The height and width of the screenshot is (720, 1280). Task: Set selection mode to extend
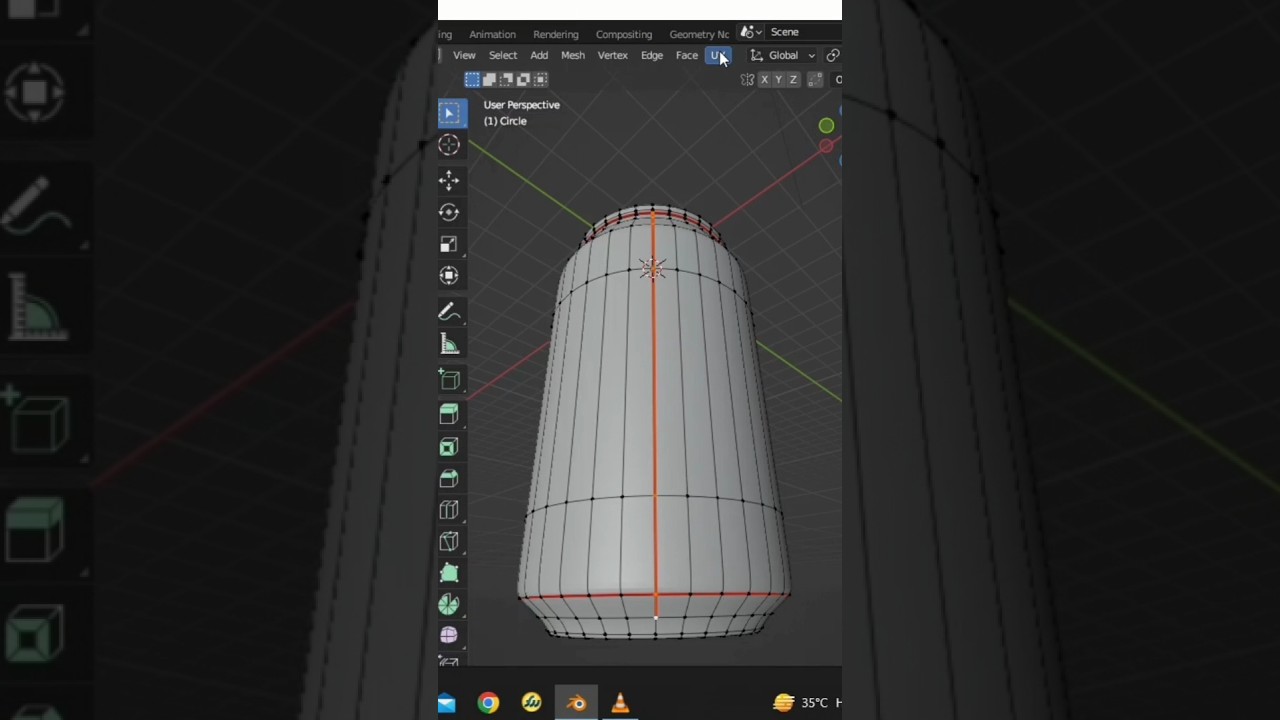coord(489,80)
